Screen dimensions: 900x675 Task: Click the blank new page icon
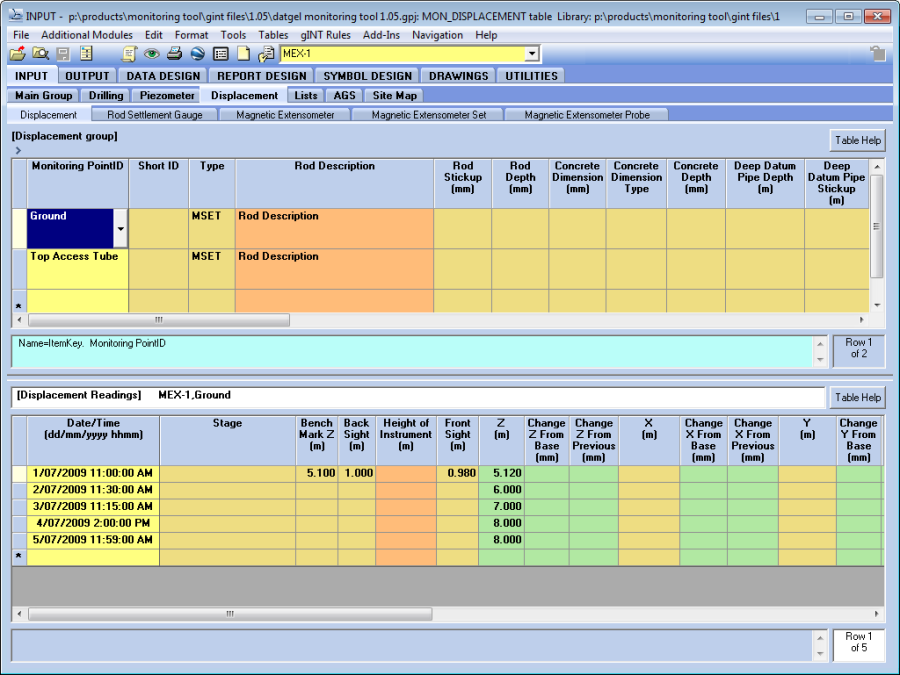(x=243, y=54)
